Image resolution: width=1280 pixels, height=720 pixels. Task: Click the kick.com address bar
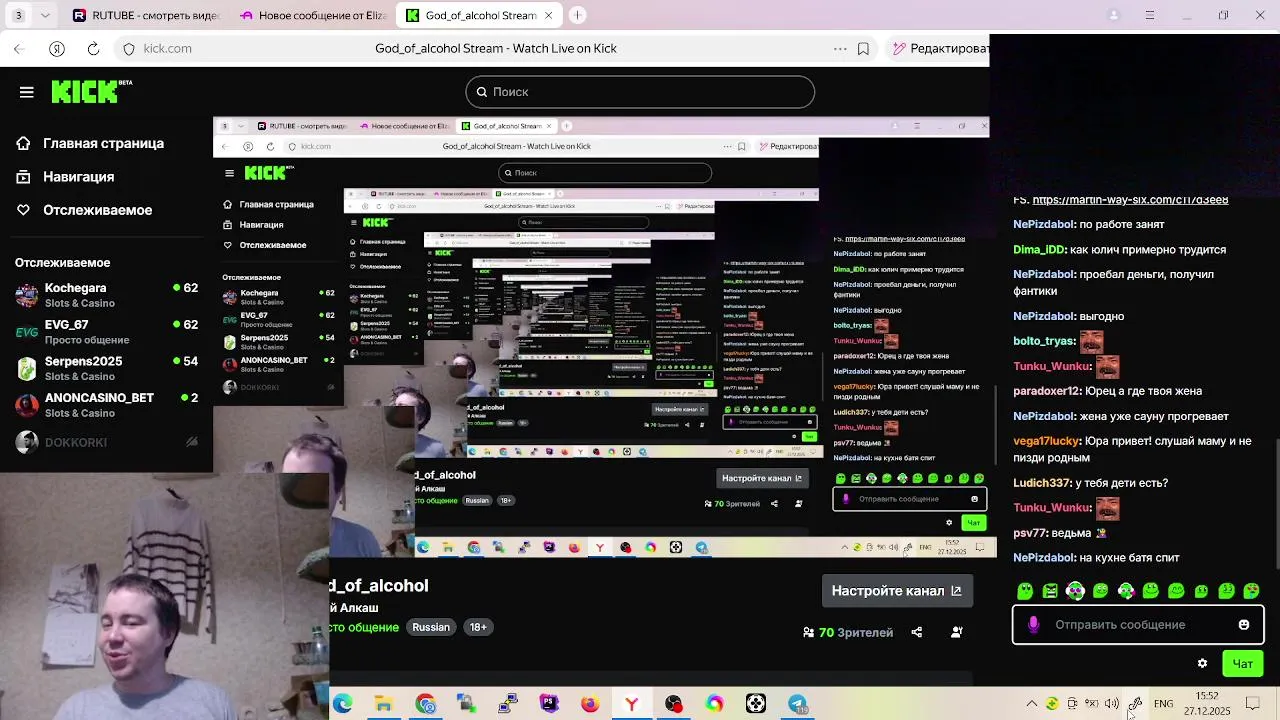click(167, 48)
